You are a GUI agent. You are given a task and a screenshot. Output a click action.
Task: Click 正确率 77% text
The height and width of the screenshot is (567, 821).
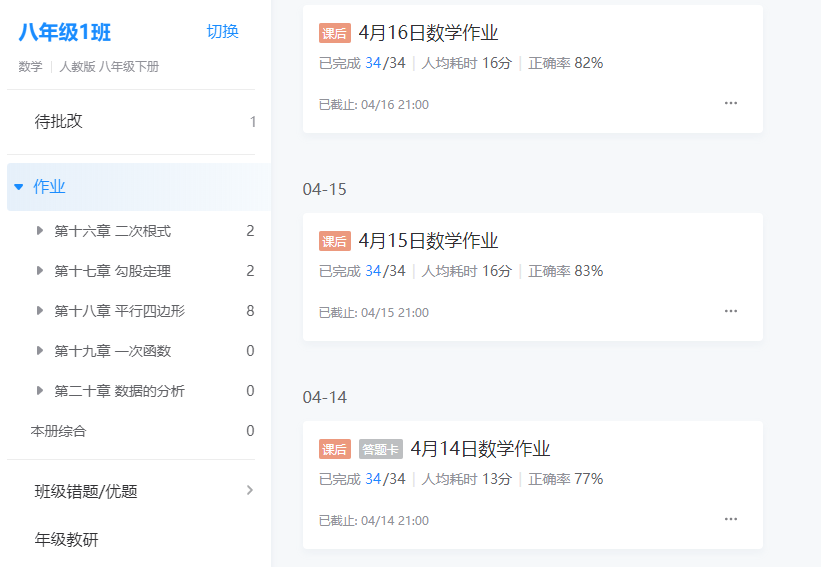pyautogui.click(x=565, y=479)
